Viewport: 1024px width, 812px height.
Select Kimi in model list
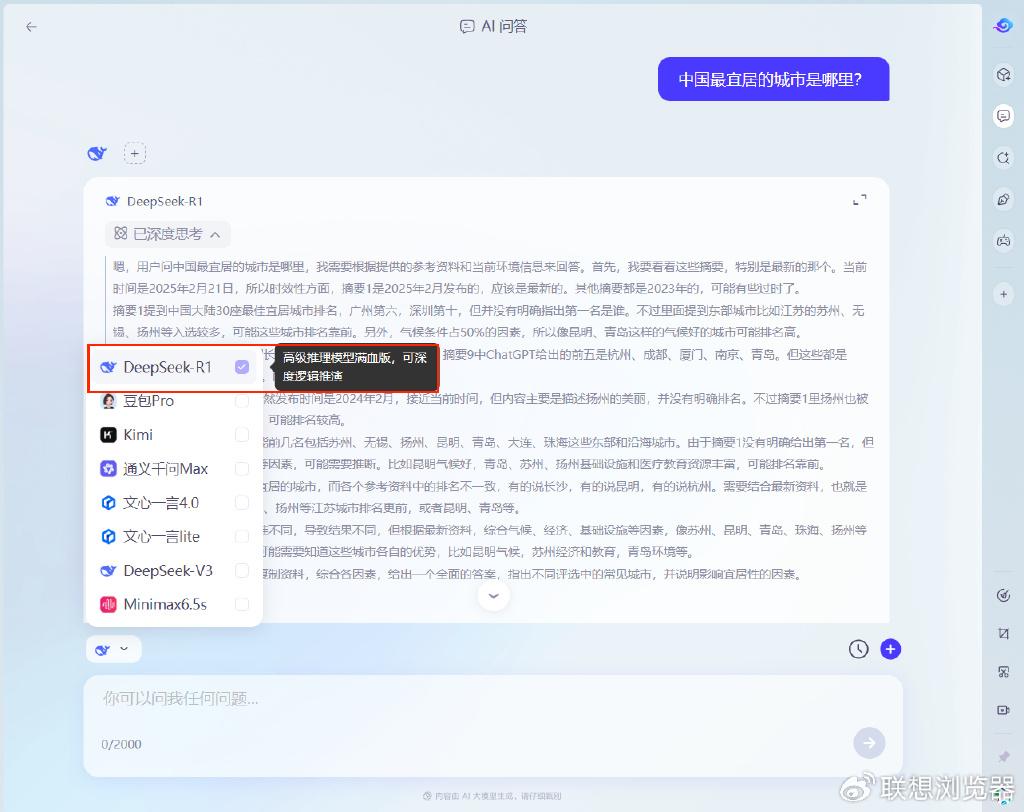pos(174,435)
